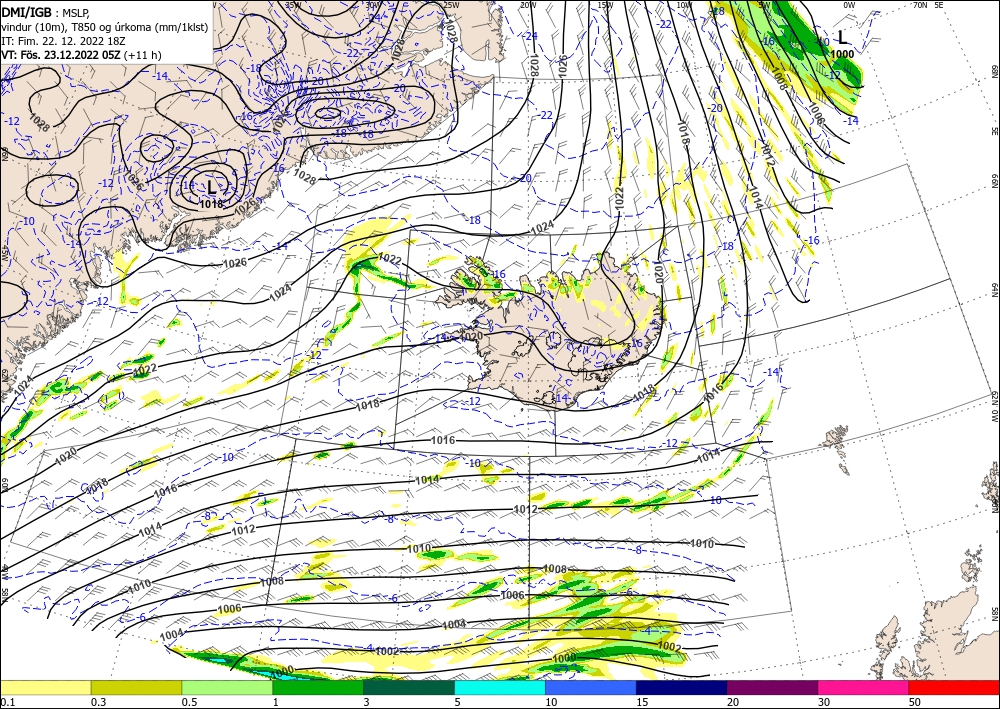The image size is (1000, 709).
Task: Click the purple 20–30 legend swatch
Action: coord(772,687)
